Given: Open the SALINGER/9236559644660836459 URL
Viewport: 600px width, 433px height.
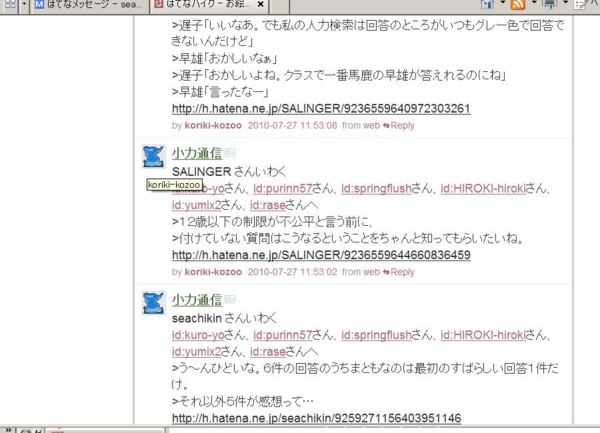Looking at the screenshot, I should click(x=321, y=255).
